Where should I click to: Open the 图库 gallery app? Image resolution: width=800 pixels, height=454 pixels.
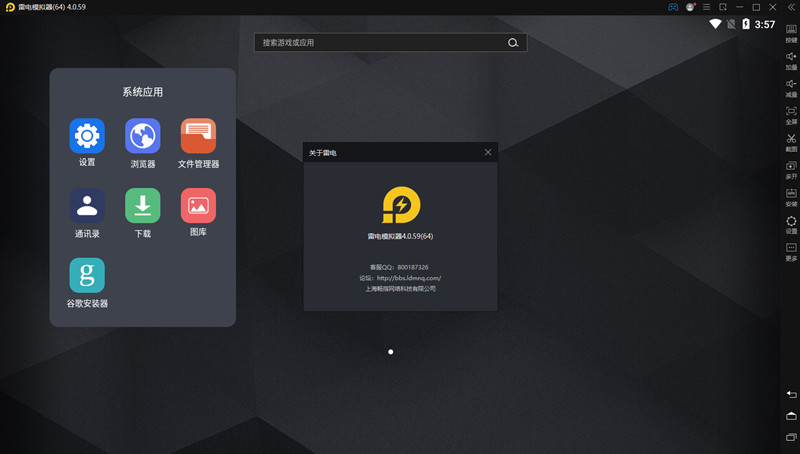(x=198, y=206)
